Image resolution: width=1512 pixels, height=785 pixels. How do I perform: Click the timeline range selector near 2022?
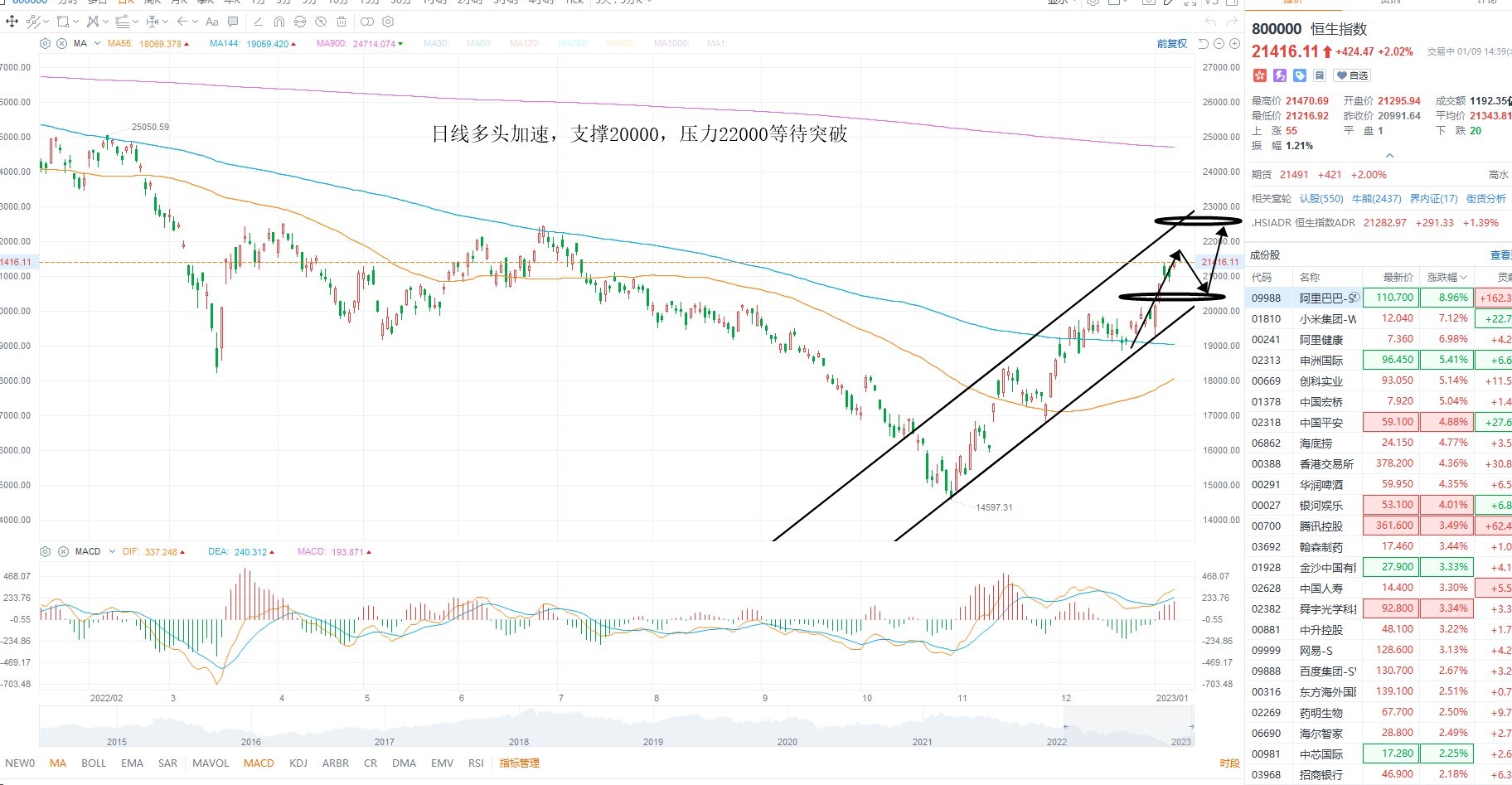coord(1128,726)
